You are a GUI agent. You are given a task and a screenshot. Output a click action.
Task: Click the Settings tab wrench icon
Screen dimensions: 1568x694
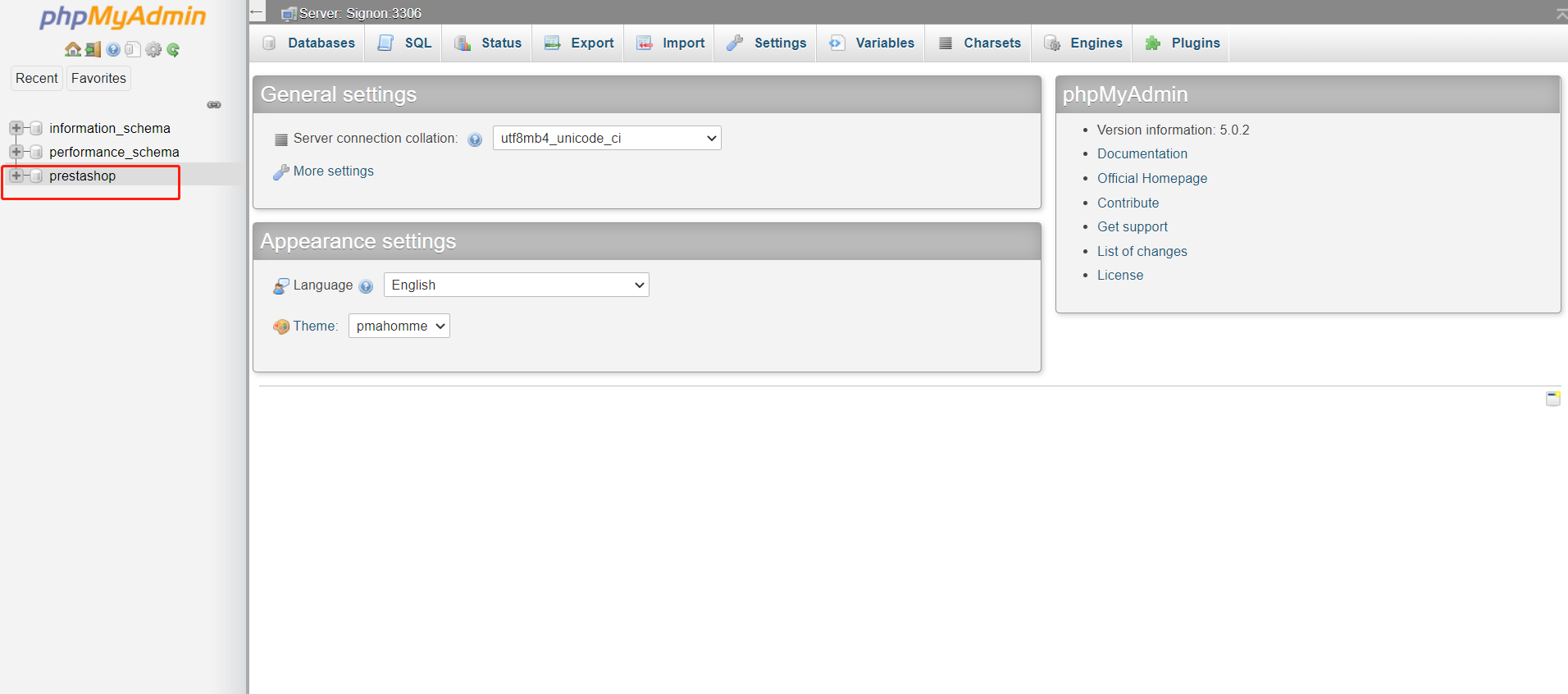[735, 43]
